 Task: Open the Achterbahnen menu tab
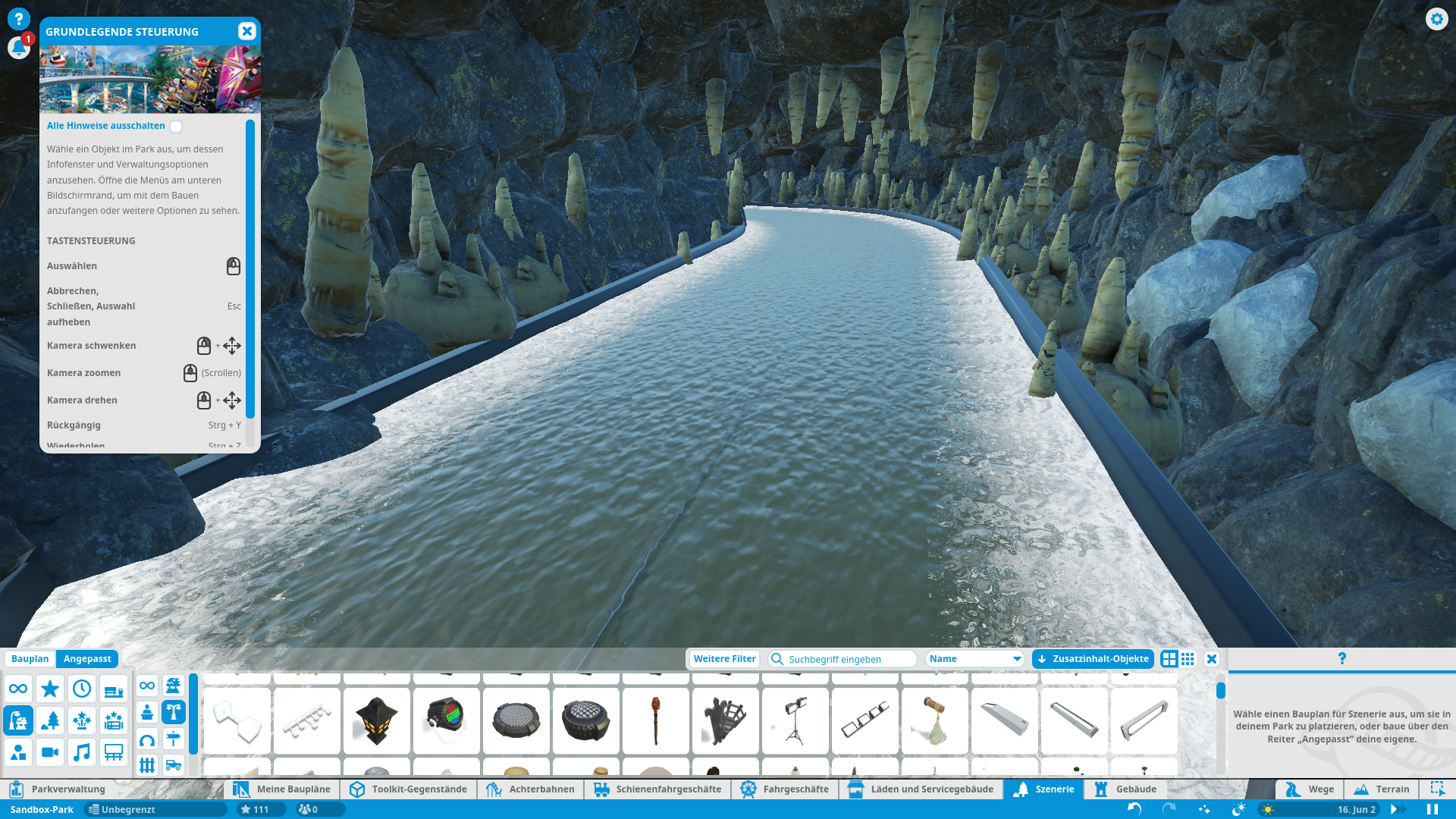tap(531, 789)
